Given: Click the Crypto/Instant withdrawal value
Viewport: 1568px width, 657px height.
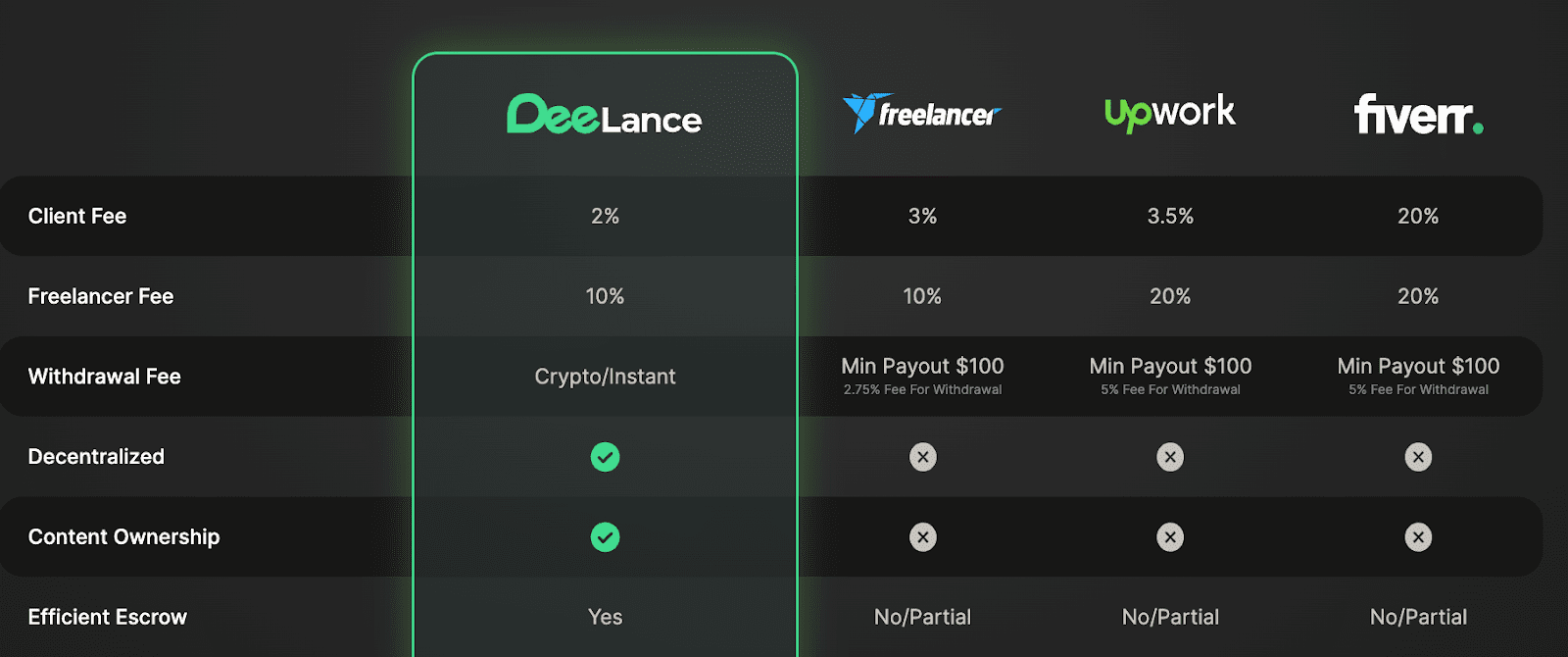Looking at the screenshot, I should point(605,377).
